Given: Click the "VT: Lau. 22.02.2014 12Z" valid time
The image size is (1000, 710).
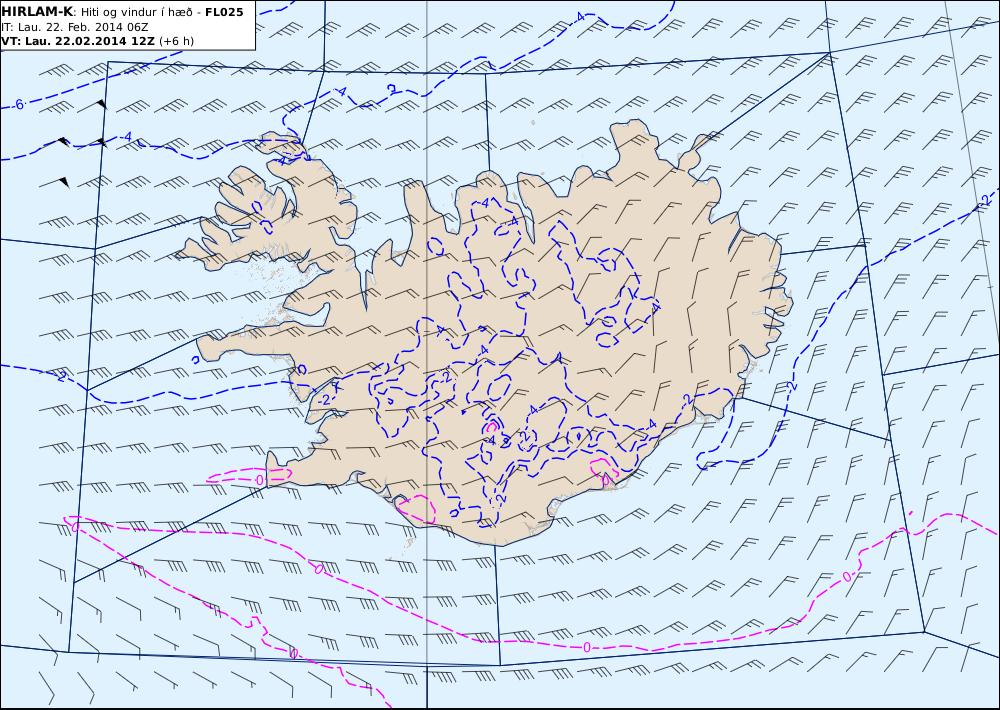Looking at the screenshot, I should point(78,41).
